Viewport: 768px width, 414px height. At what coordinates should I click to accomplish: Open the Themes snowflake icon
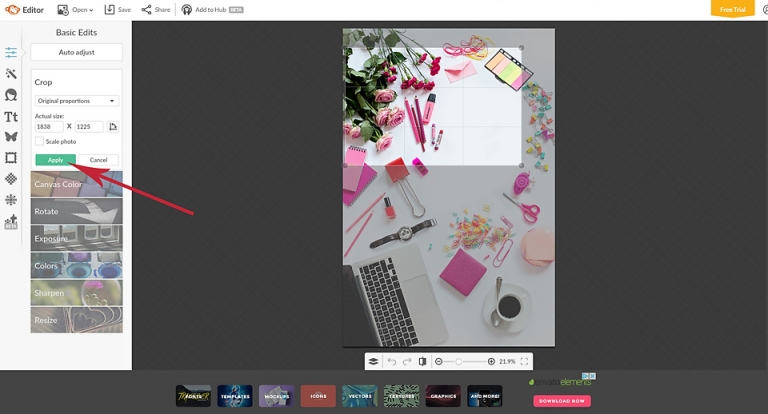pos(11,200)
